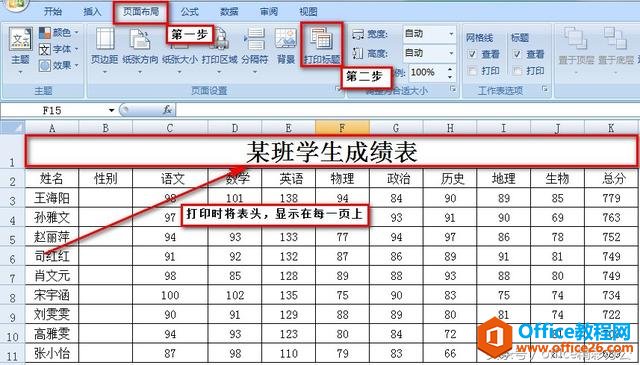Click the 打印标题 print titles button

click(x=322, y=45)
